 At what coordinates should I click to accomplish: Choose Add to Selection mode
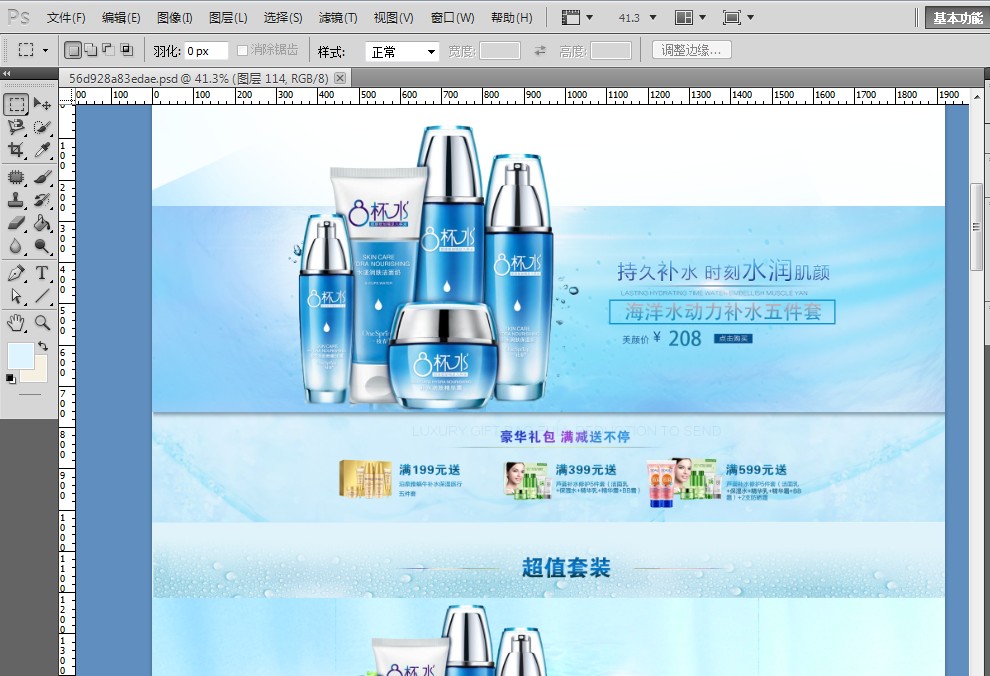coord(91,50)
